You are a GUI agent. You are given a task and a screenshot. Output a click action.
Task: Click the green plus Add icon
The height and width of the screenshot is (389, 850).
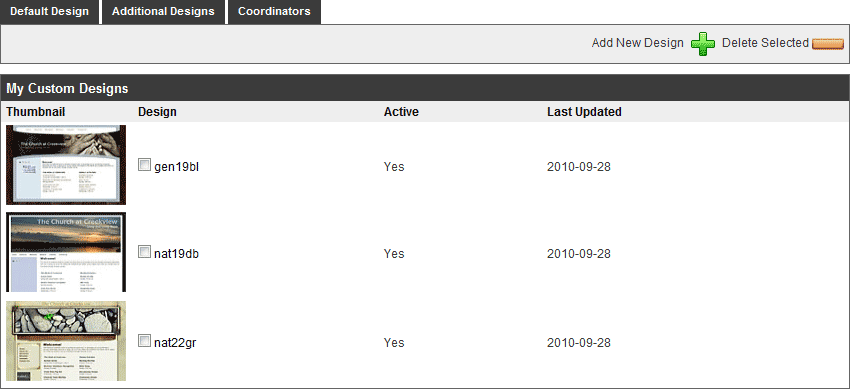(703, 43)
